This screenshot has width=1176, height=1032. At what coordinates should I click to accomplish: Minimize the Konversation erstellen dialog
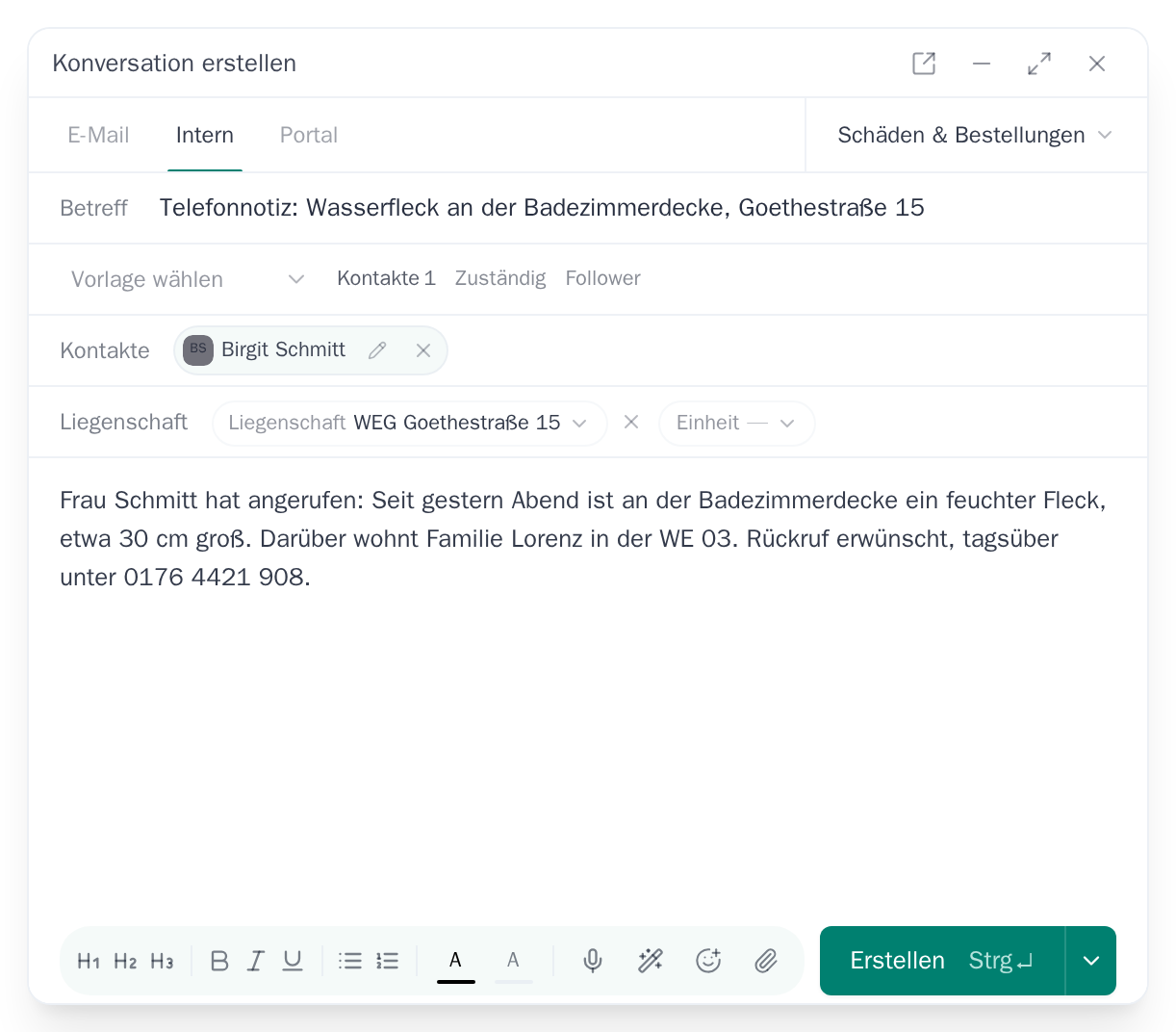pyautogui.click(x=982, y=64)
